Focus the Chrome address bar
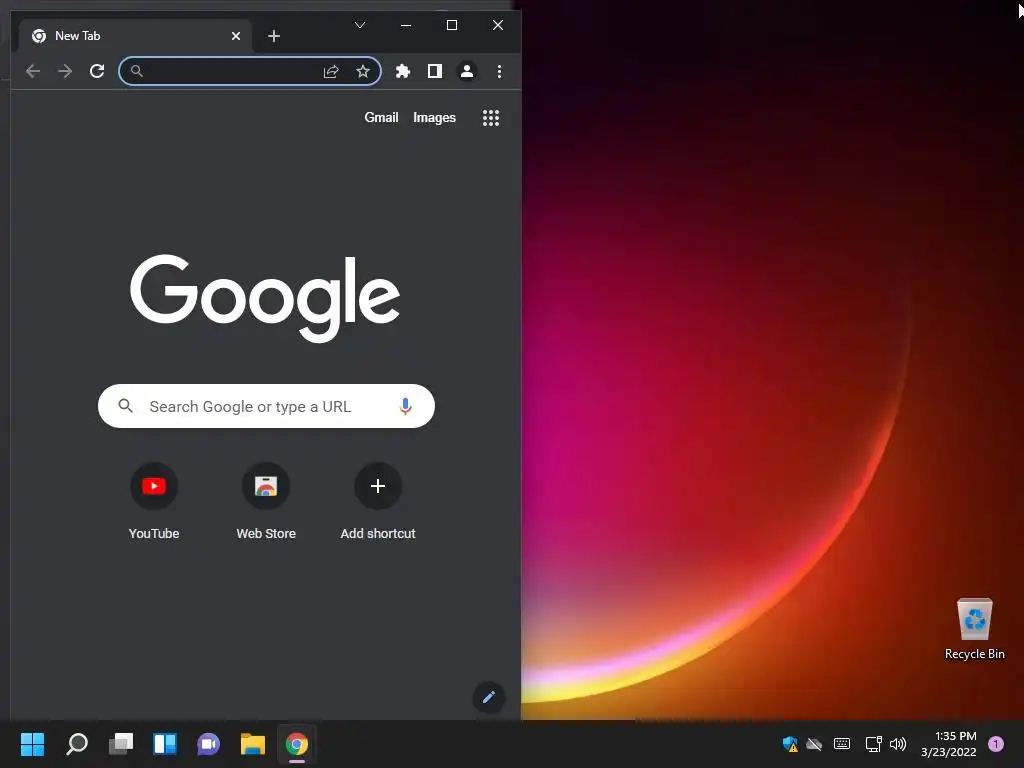This screenshot has height=768, width=1024. [x=250, y=71]
